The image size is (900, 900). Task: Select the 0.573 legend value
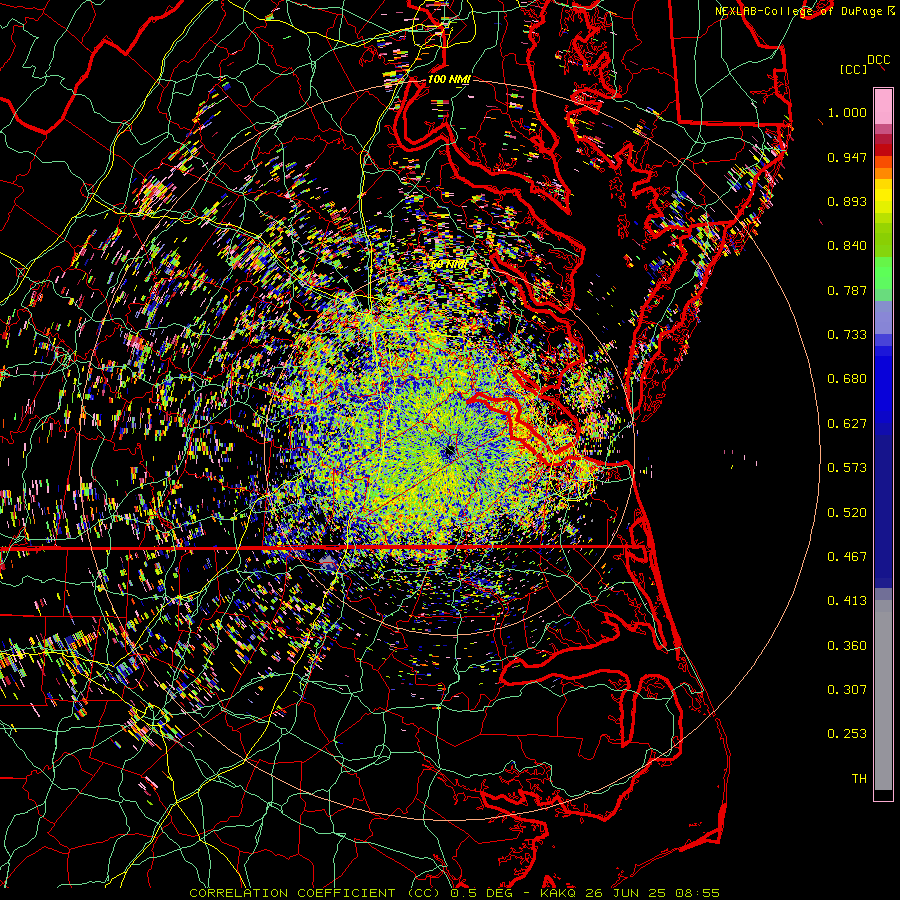click(x=847, y=468)
